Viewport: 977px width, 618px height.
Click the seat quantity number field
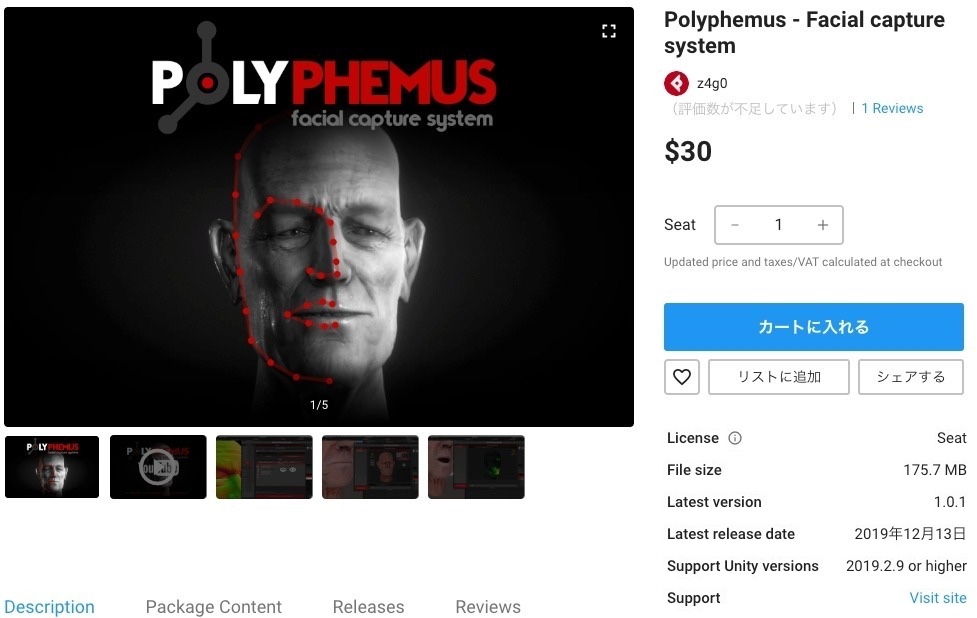click(x=778, y=225)
